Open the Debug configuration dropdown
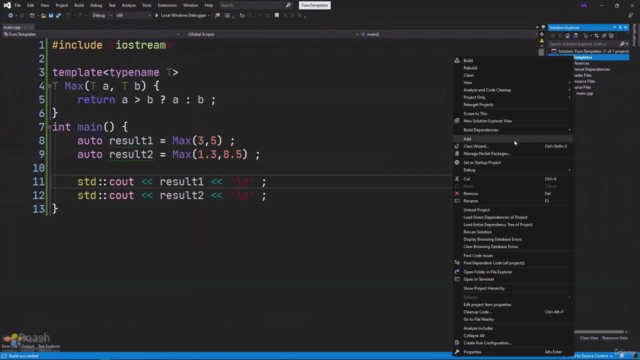This screenshot has width=640, height=360. [102, 16]
